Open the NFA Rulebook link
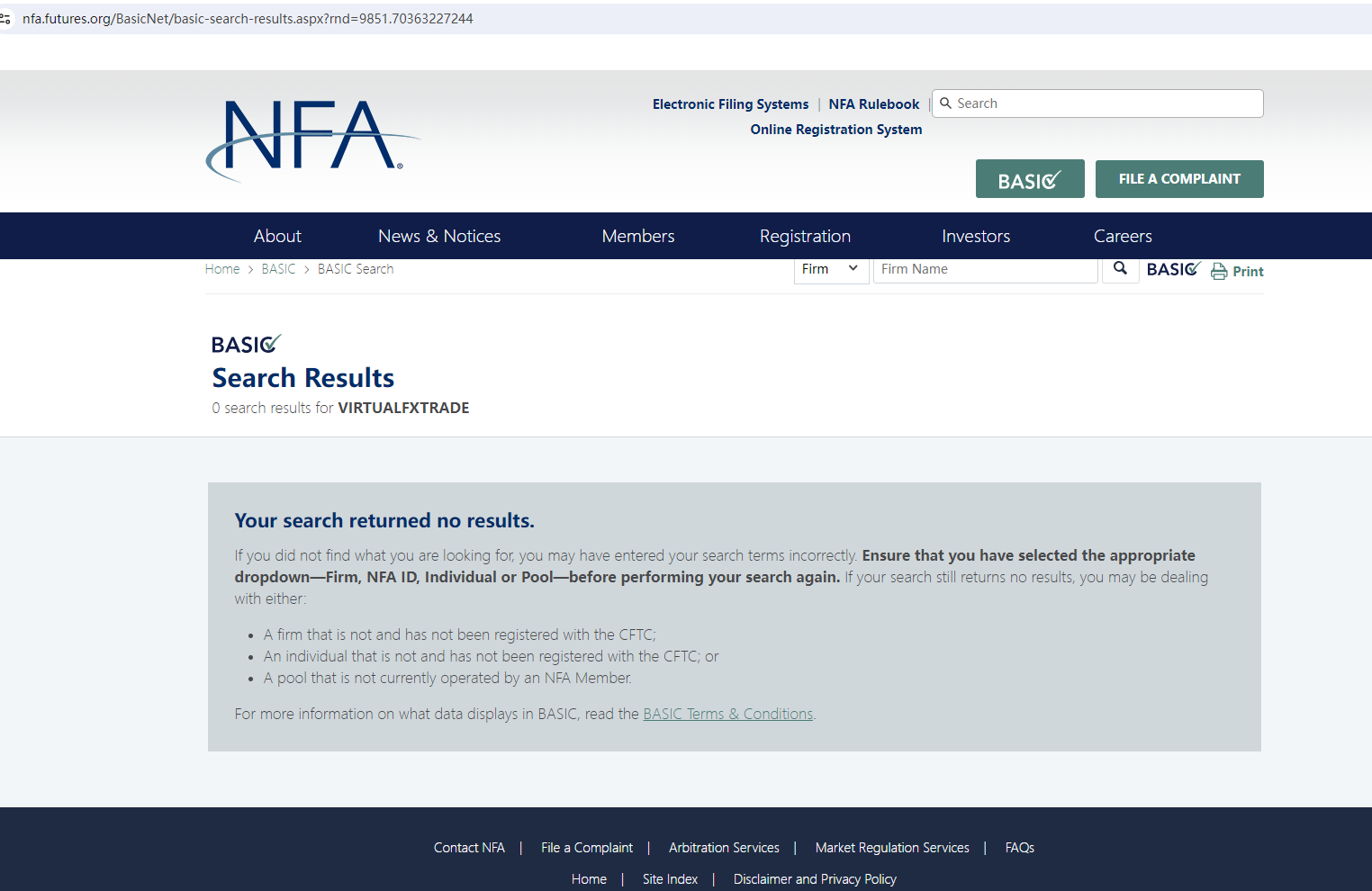The width and height of the screenshot is (1372, 891). (x=874, y=104)
